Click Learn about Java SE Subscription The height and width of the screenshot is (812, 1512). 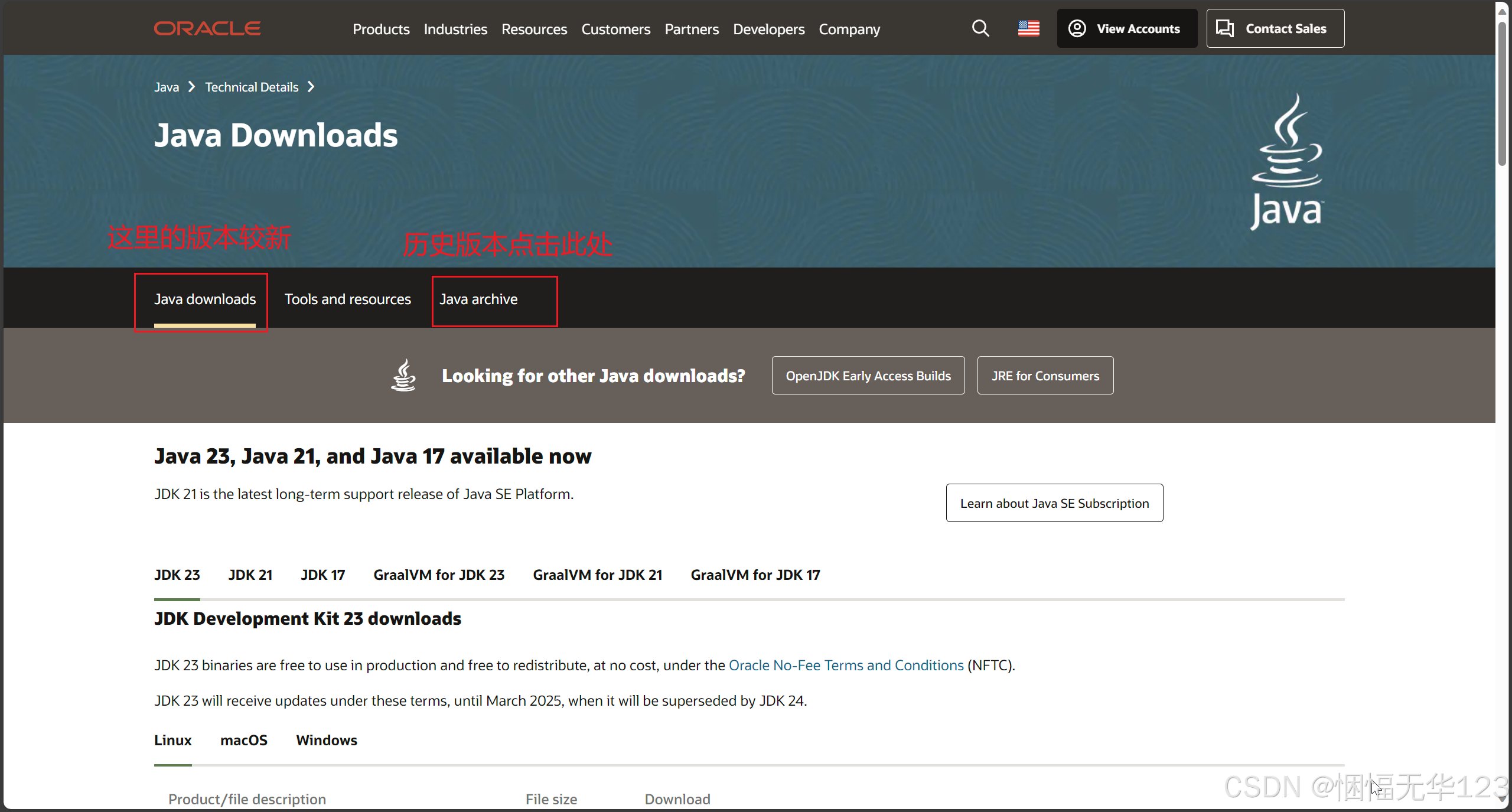tap(1054, 503)
